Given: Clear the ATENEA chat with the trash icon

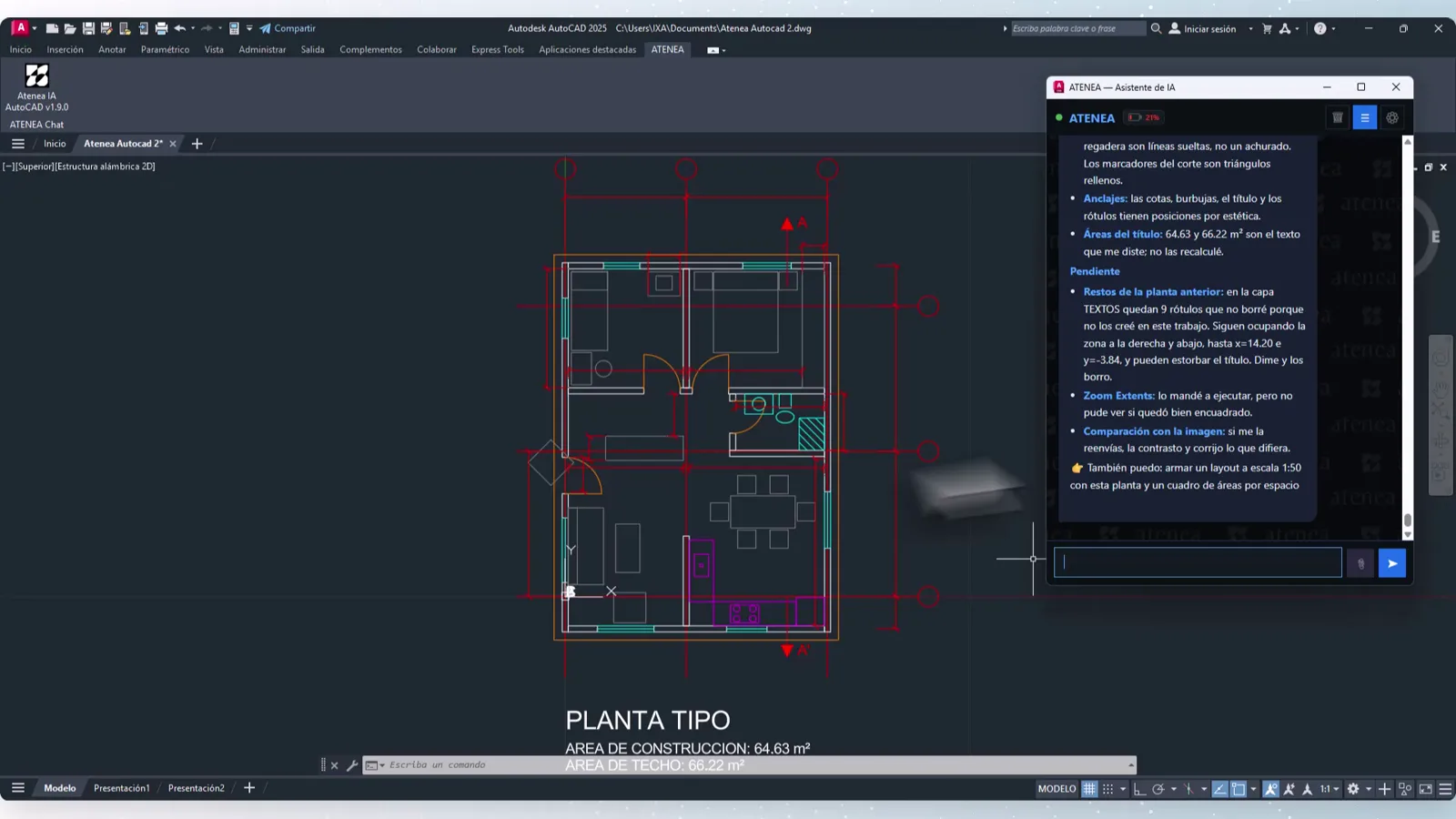Looking at the screenshot, I should pos(1338,117).
